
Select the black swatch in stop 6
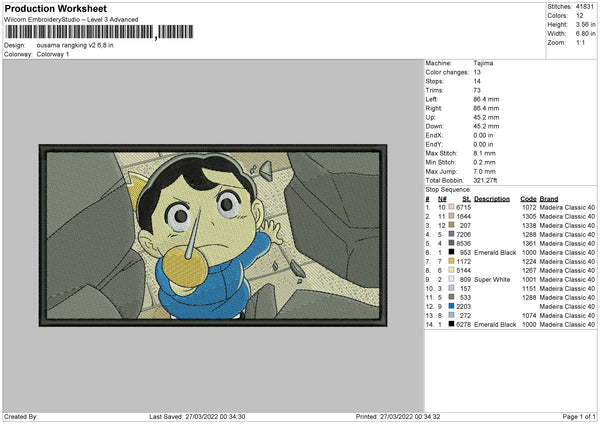click(453, 251)
